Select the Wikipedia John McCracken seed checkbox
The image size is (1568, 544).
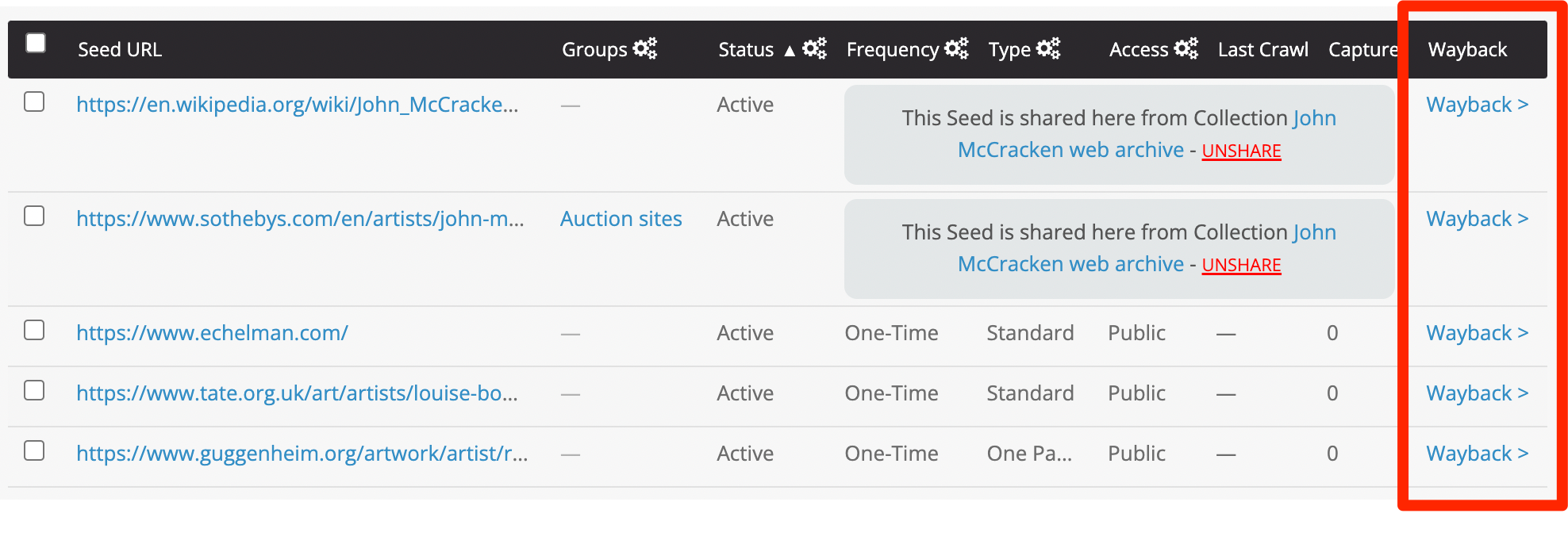34,102
